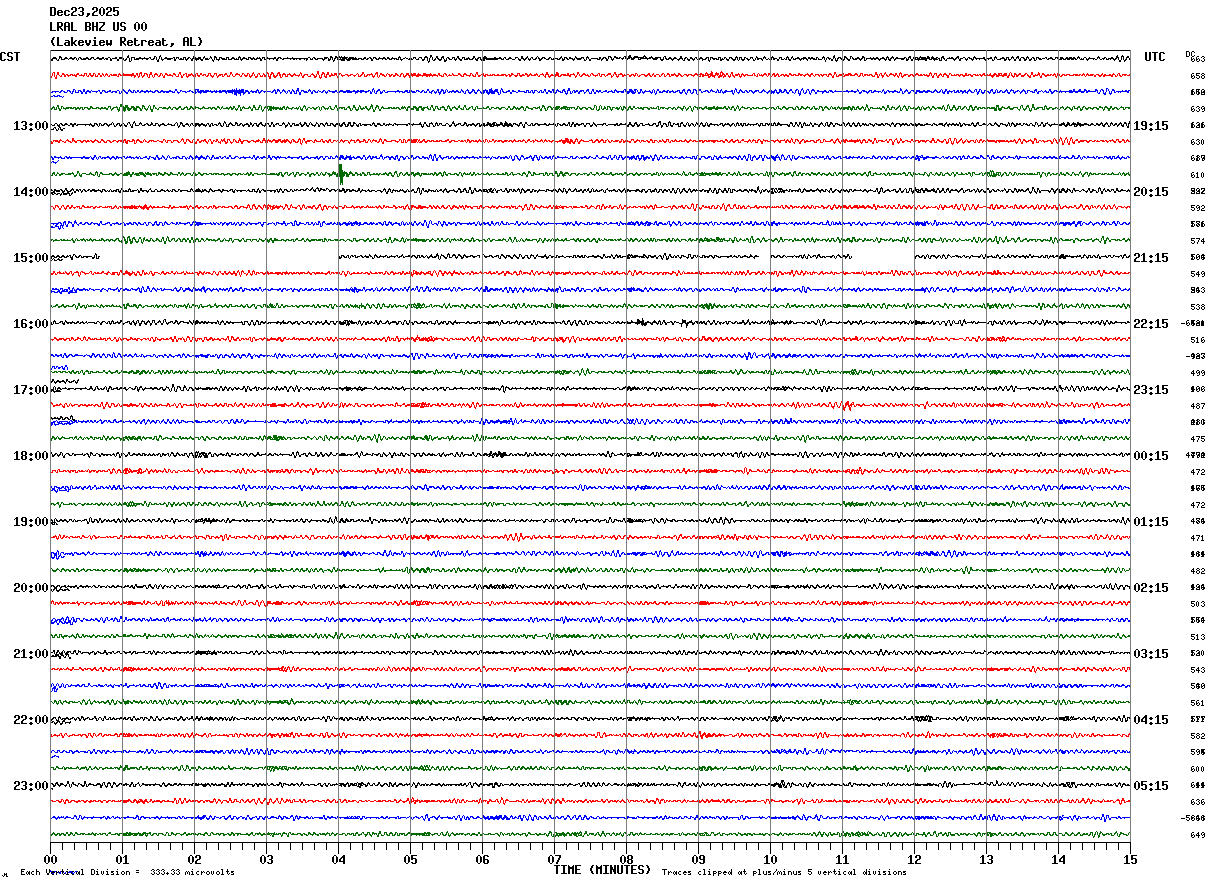The width and height of the screenshot is (1210, 886).
Task: Click the 22:15 UTC time label
Action: [1151, 324]
